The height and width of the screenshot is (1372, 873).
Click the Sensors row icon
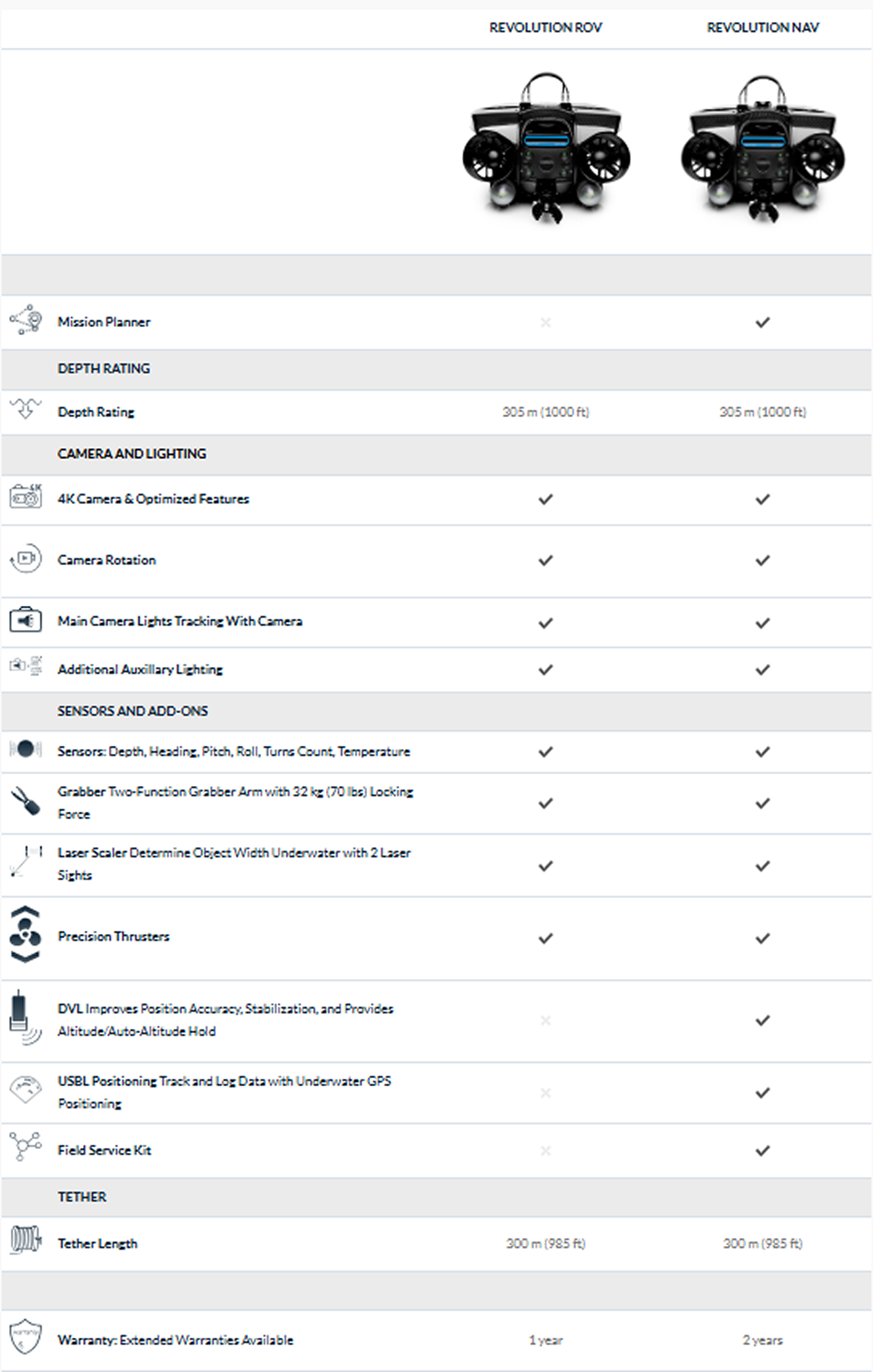(x=26, y=748)
